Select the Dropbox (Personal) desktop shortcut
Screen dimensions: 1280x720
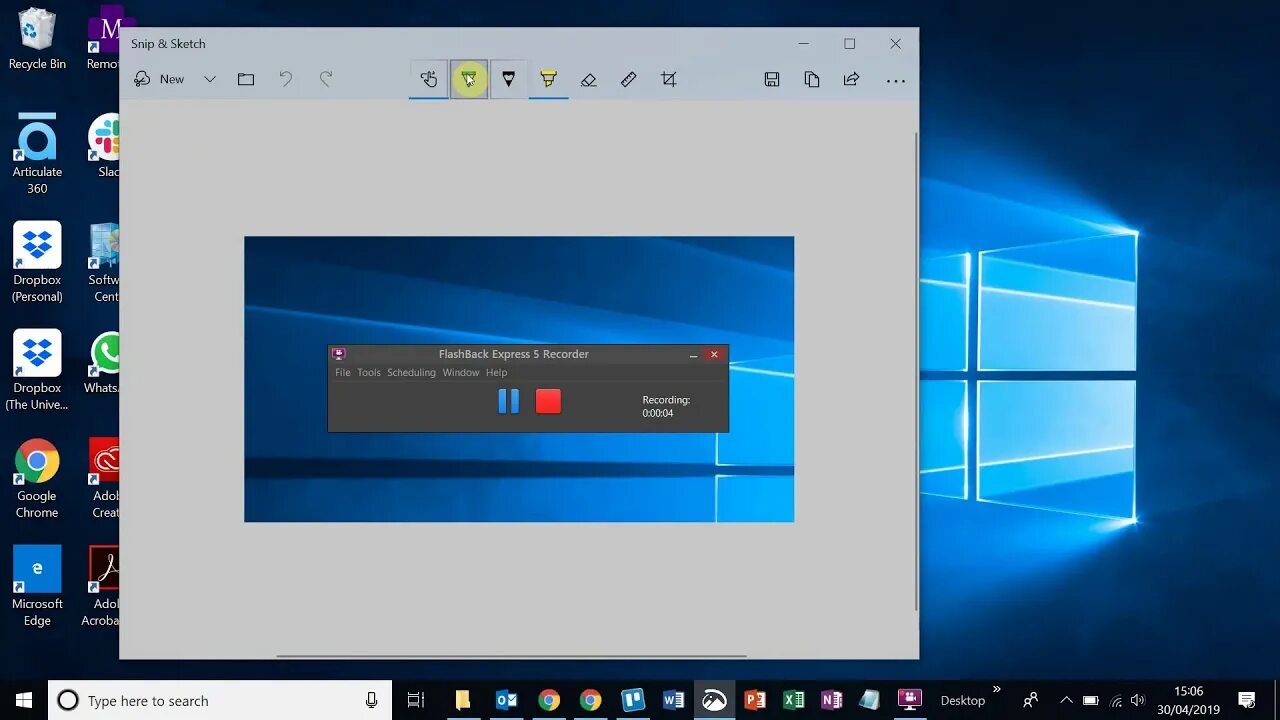pos(37,262)
